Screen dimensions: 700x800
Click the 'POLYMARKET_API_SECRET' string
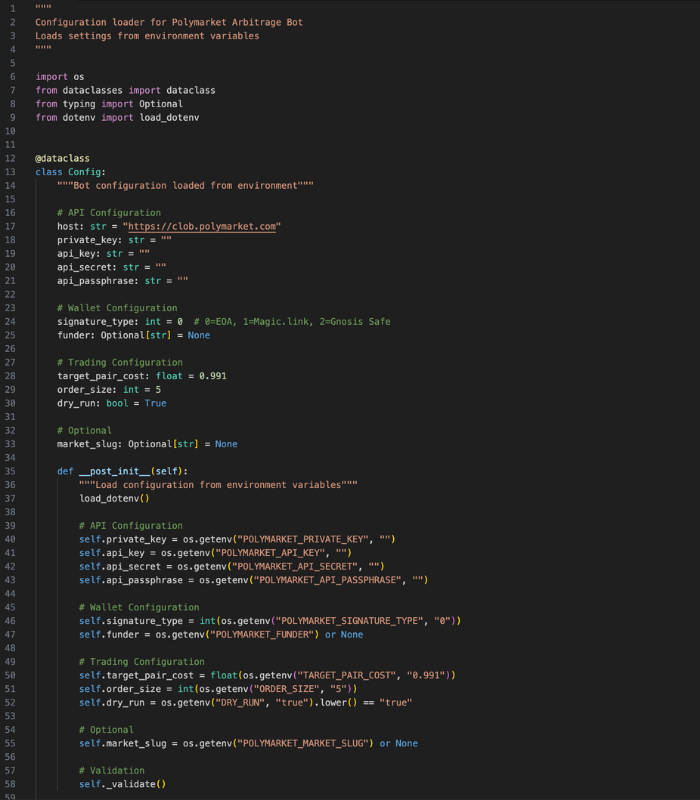[295, 567]
